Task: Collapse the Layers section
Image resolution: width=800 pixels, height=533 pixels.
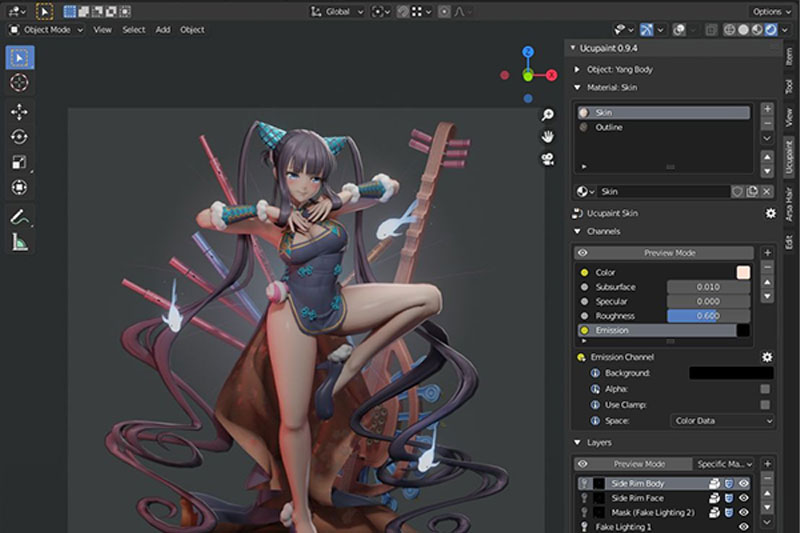Action: 577,442
